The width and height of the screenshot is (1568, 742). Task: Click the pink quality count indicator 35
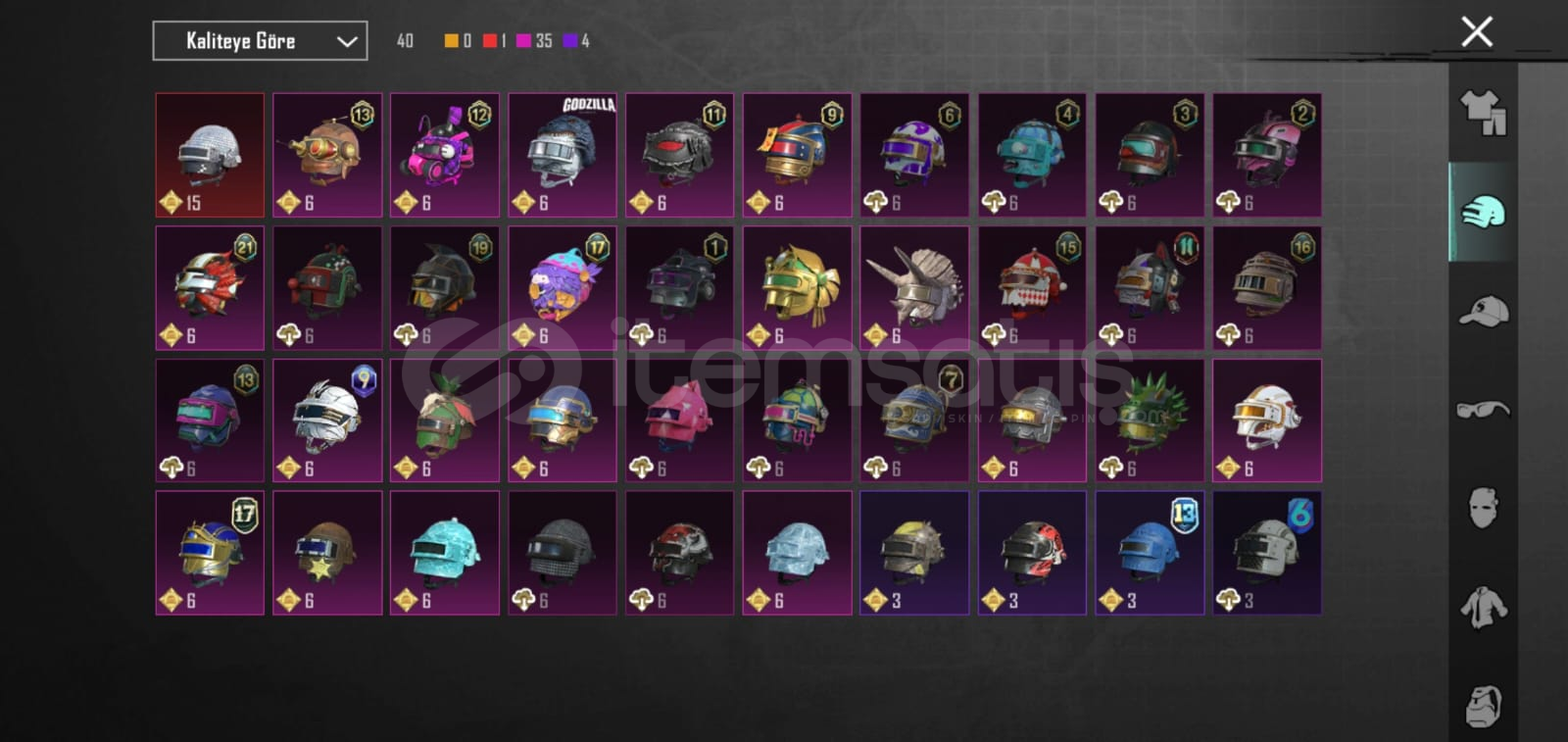tap(534, 41)
